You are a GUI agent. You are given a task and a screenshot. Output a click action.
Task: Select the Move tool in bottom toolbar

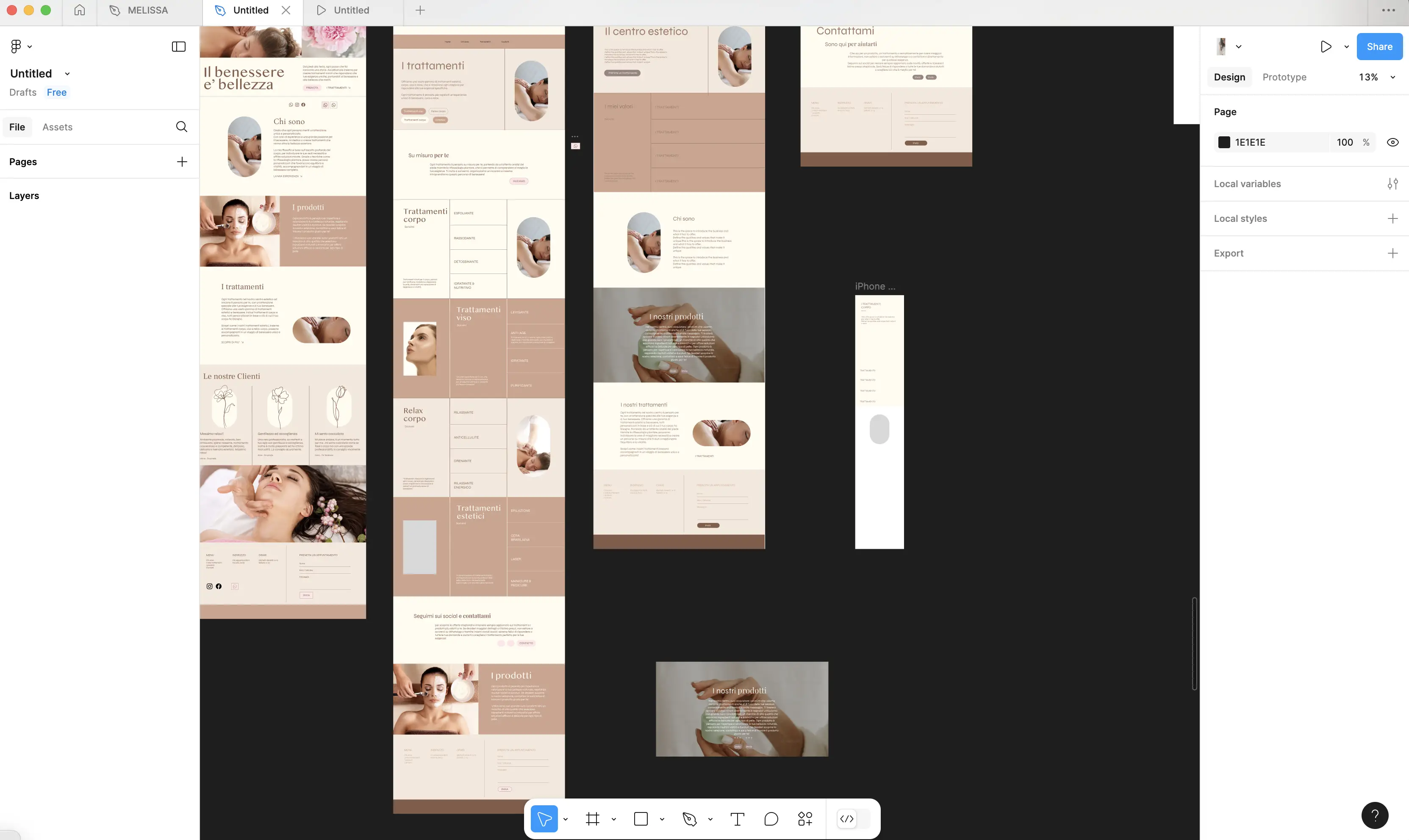544,818
